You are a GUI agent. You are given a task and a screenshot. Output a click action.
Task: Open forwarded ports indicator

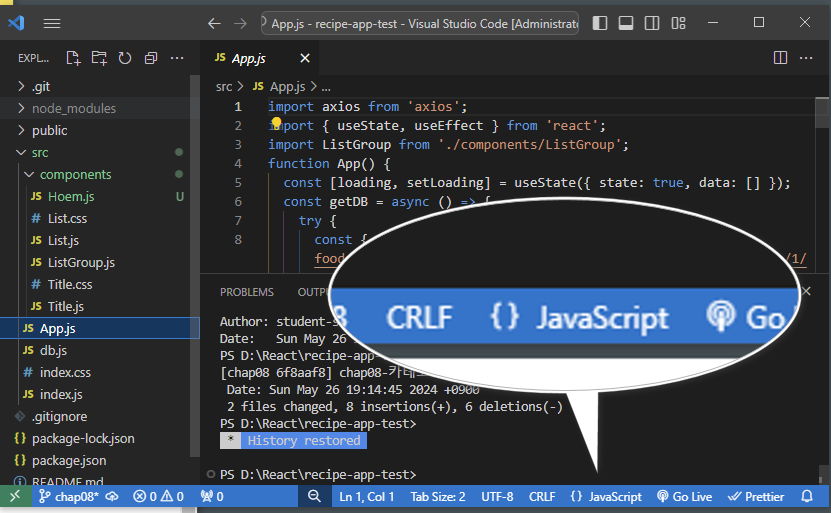(212, 497)
